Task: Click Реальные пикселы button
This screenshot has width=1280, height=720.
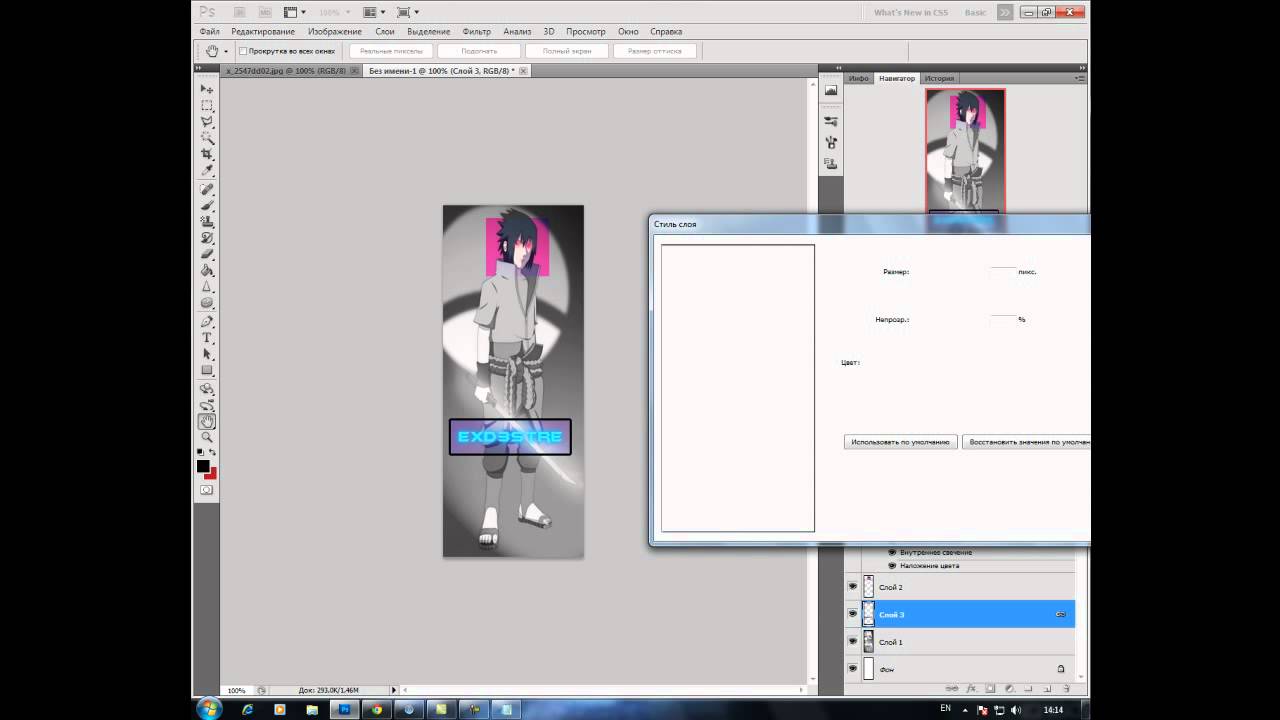Action: pos(391,51)
